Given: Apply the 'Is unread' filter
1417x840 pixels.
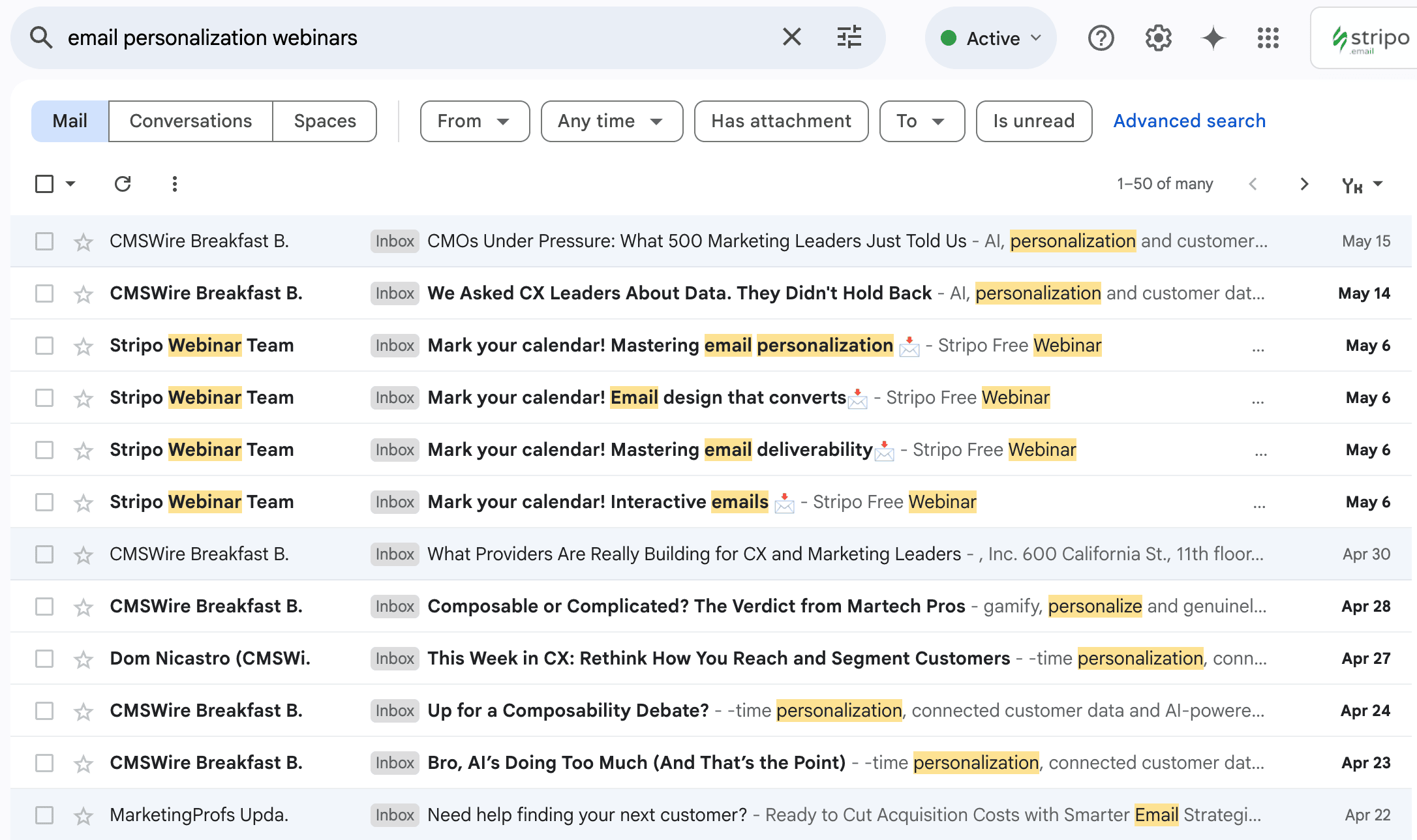Looking at the screenshot, I should click(1033, 121).
